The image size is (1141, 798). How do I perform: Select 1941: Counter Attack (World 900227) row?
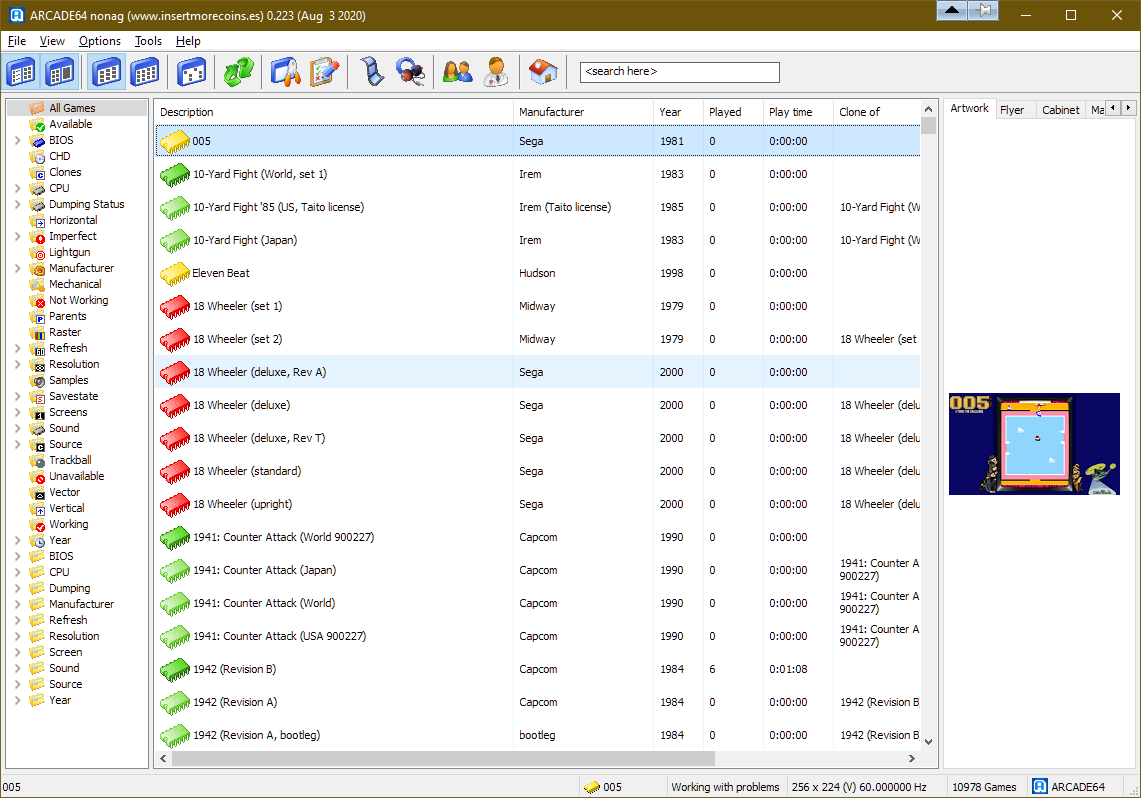coord(538,538)
